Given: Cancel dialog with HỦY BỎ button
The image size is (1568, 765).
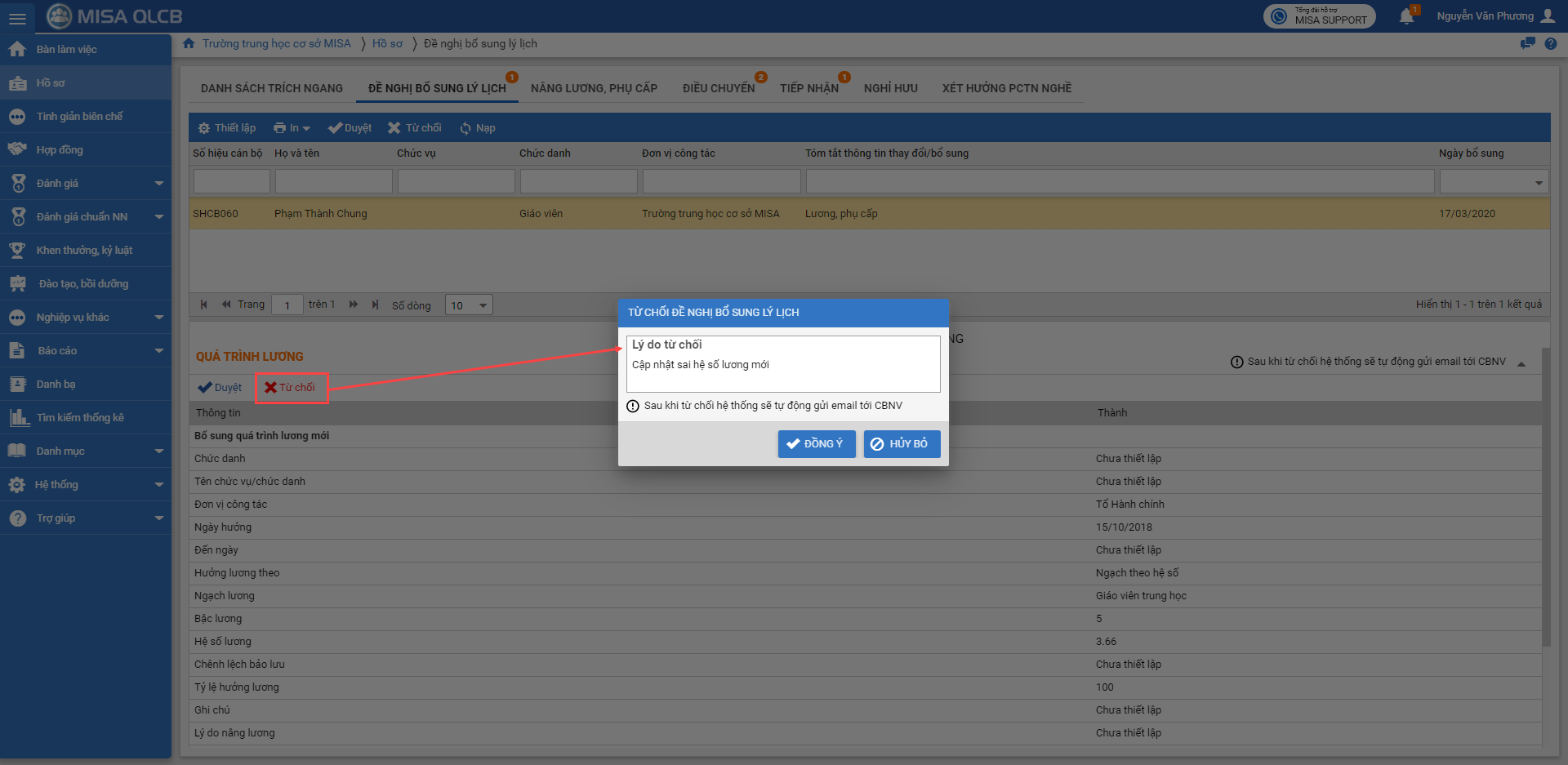Looking at the screenshot, I should point(902,444).
